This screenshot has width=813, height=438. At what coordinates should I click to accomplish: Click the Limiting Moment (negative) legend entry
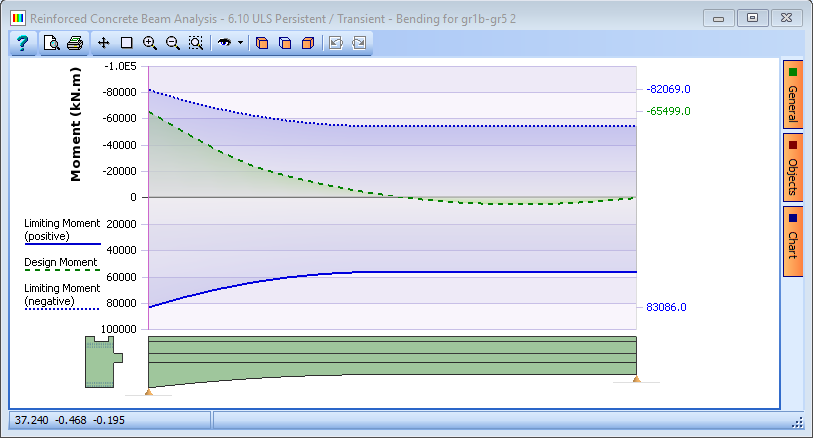(62, 296)
